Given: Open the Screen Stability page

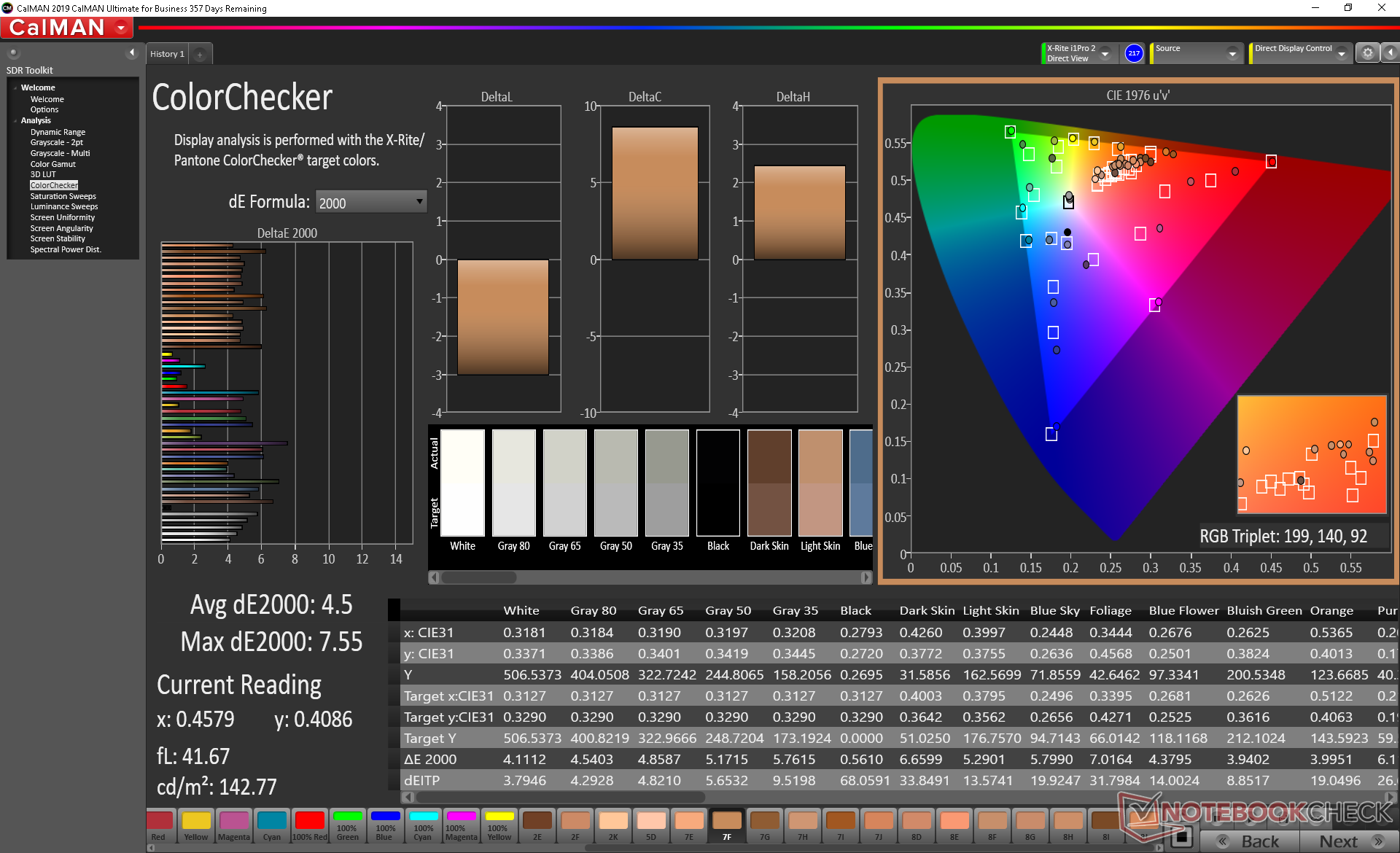Looking at the screenshot, I should 57,238.
